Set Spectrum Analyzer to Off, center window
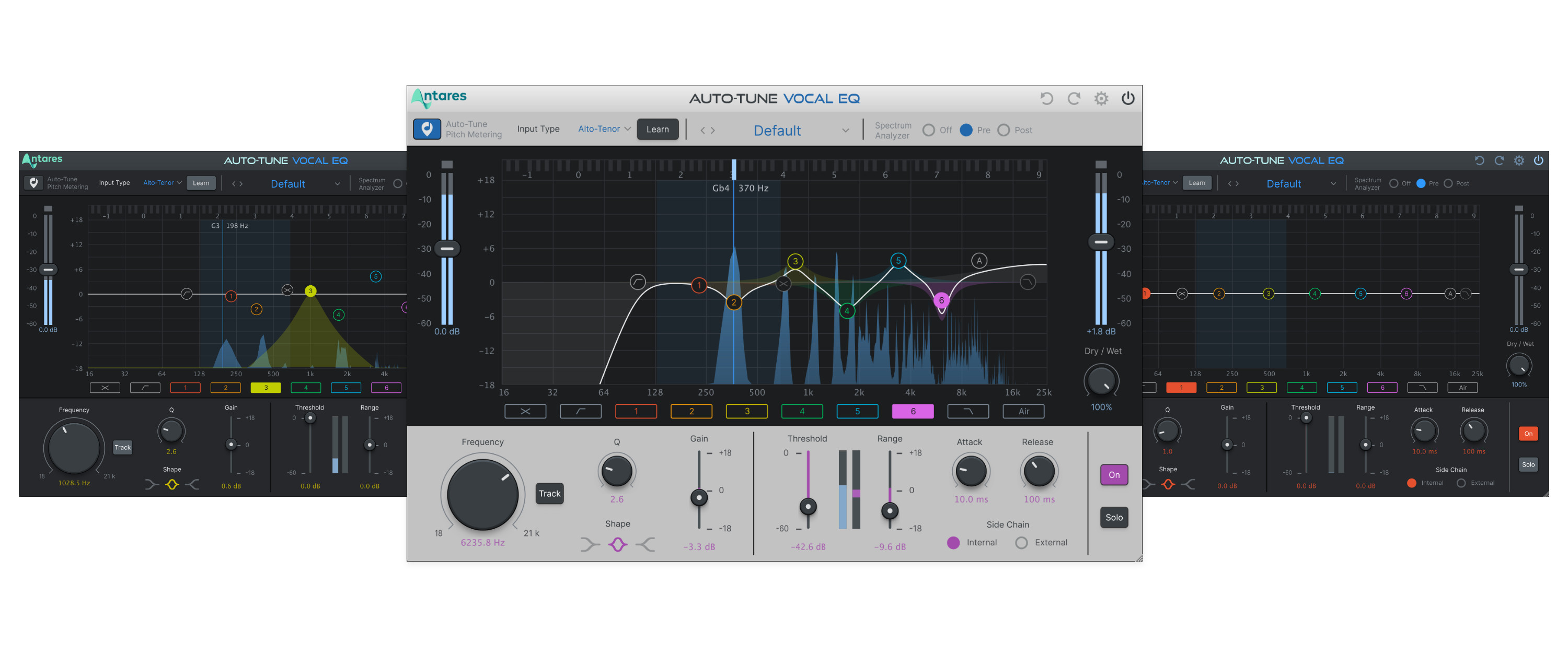 point(929,130)
